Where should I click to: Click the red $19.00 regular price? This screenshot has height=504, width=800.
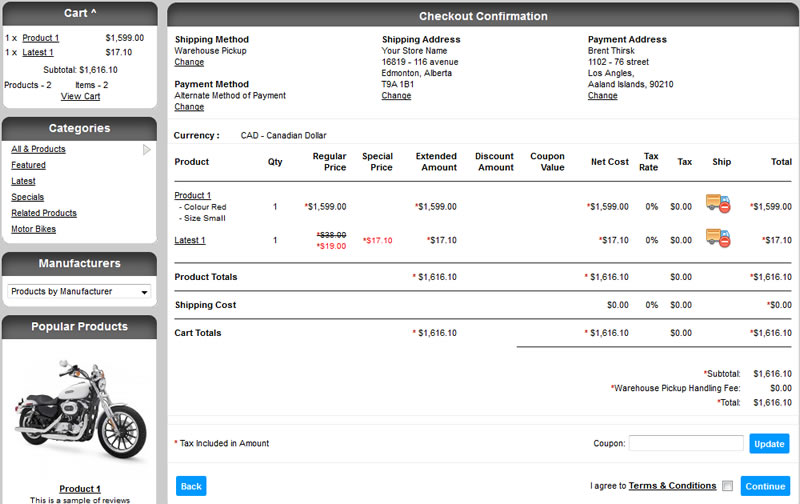click(x=331, y=246)
